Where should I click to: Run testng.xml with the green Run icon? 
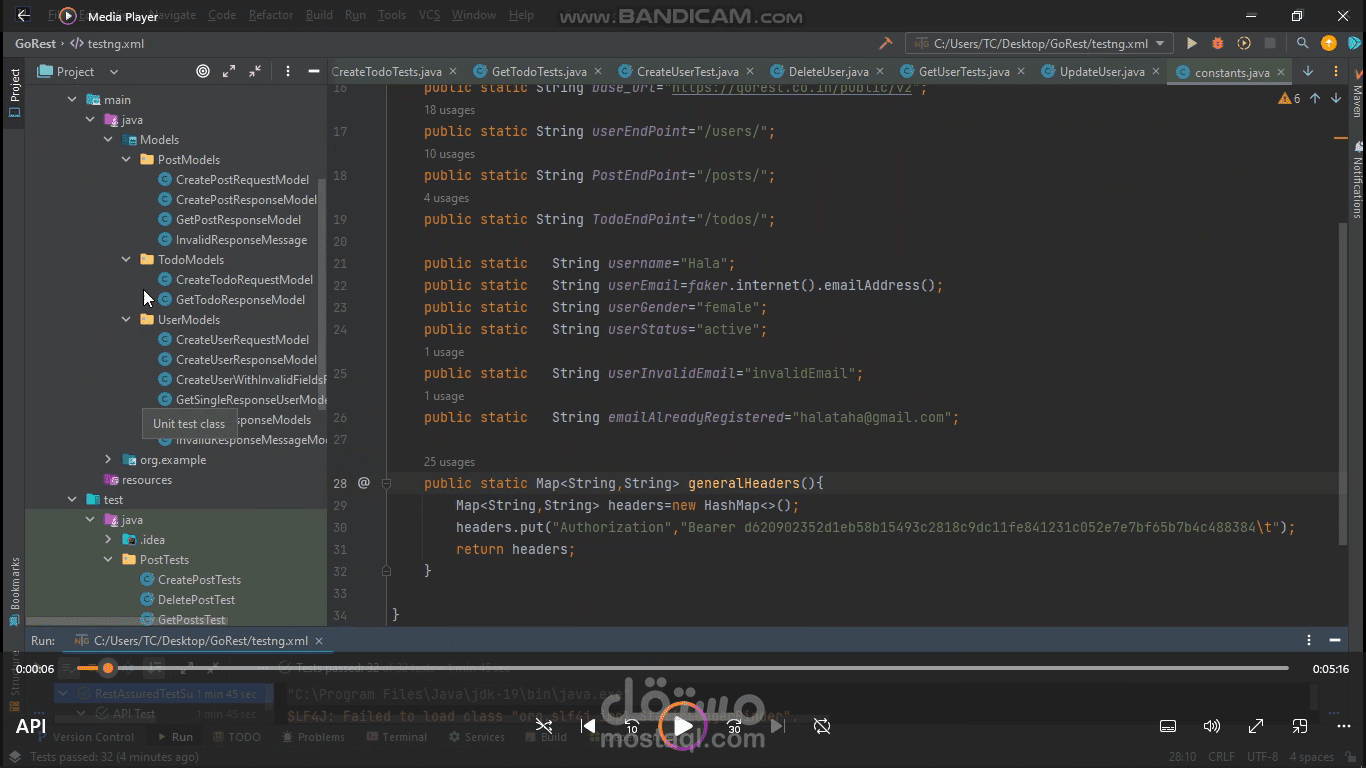point(1191,44)
